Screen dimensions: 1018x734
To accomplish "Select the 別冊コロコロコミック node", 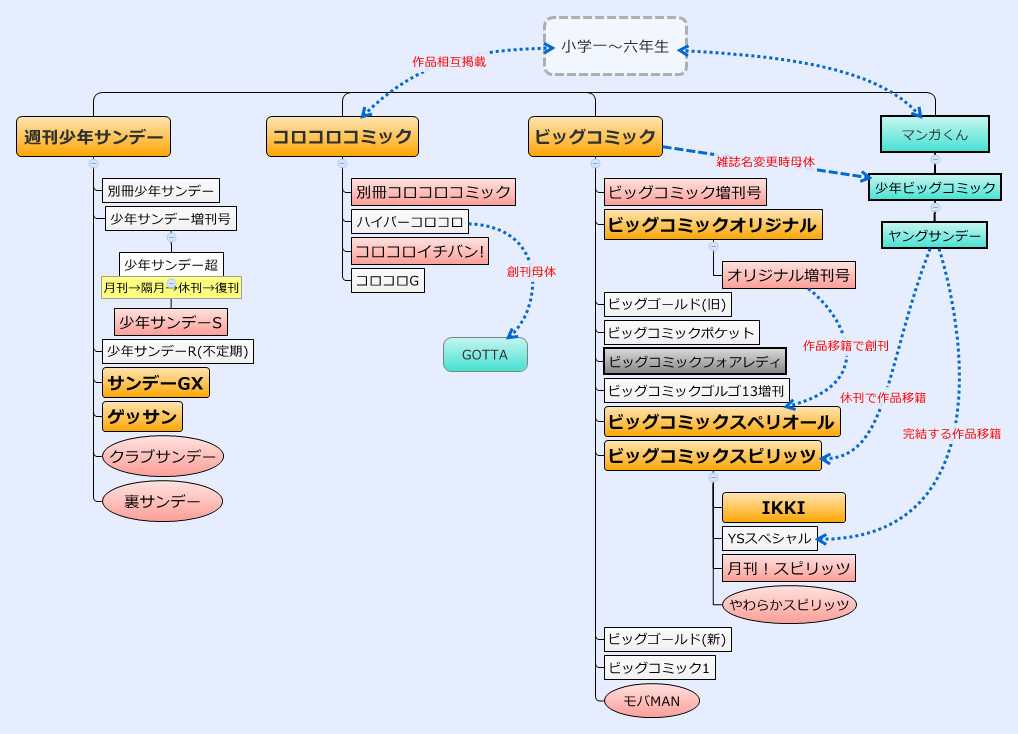I will pos(433,192).
